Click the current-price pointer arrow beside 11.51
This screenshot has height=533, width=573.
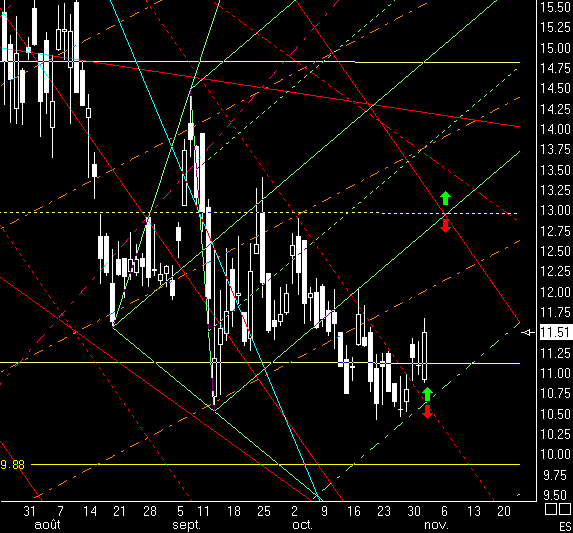pyautogui.click(x=528, y=332)
